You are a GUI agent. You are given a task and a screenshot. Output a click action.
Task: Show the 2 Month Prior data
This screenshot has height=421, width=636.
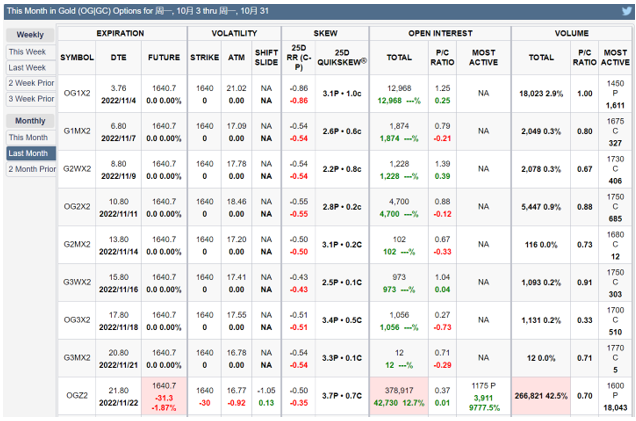pos(30,169)
